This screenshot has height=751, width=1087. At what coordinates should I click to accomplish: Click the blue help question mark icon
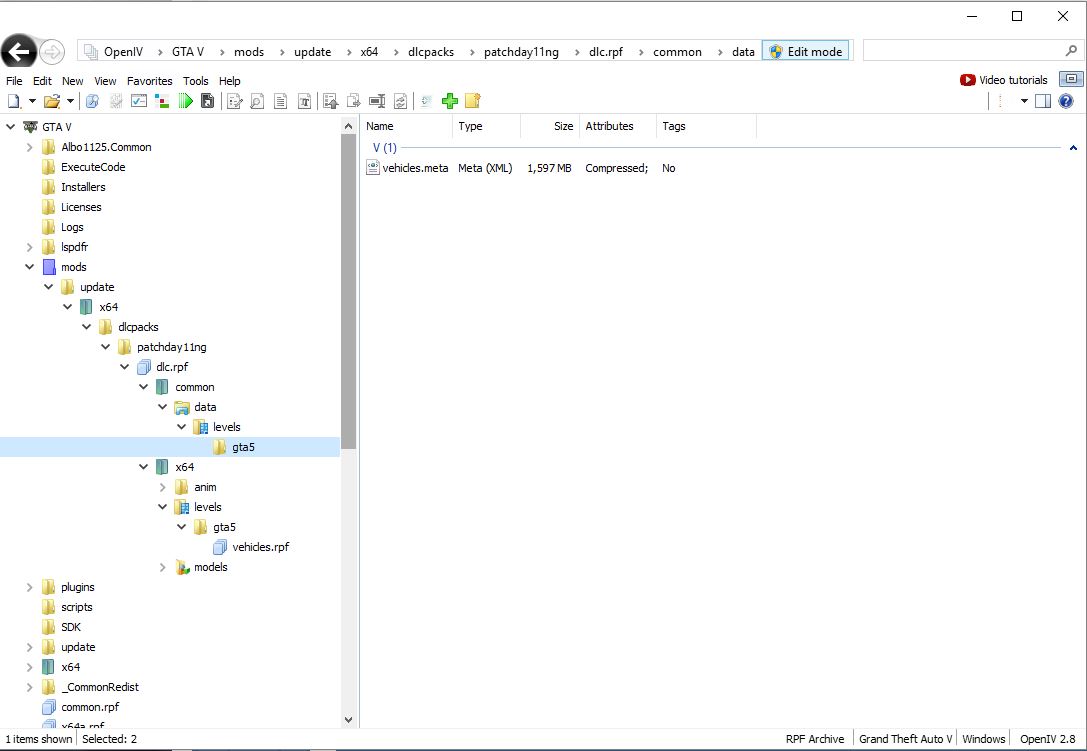1066,101
